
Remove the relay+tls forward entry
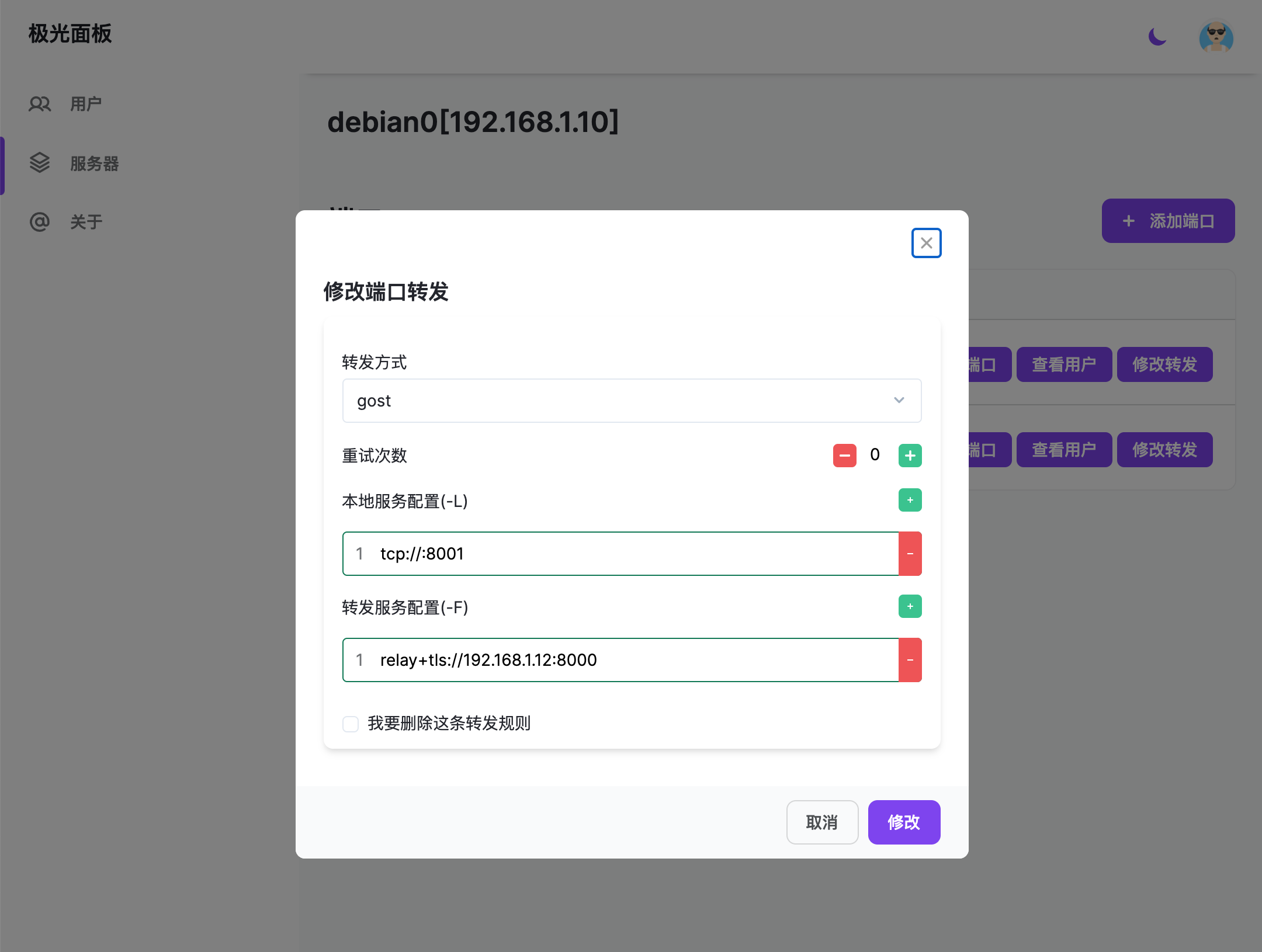[910, 660]
